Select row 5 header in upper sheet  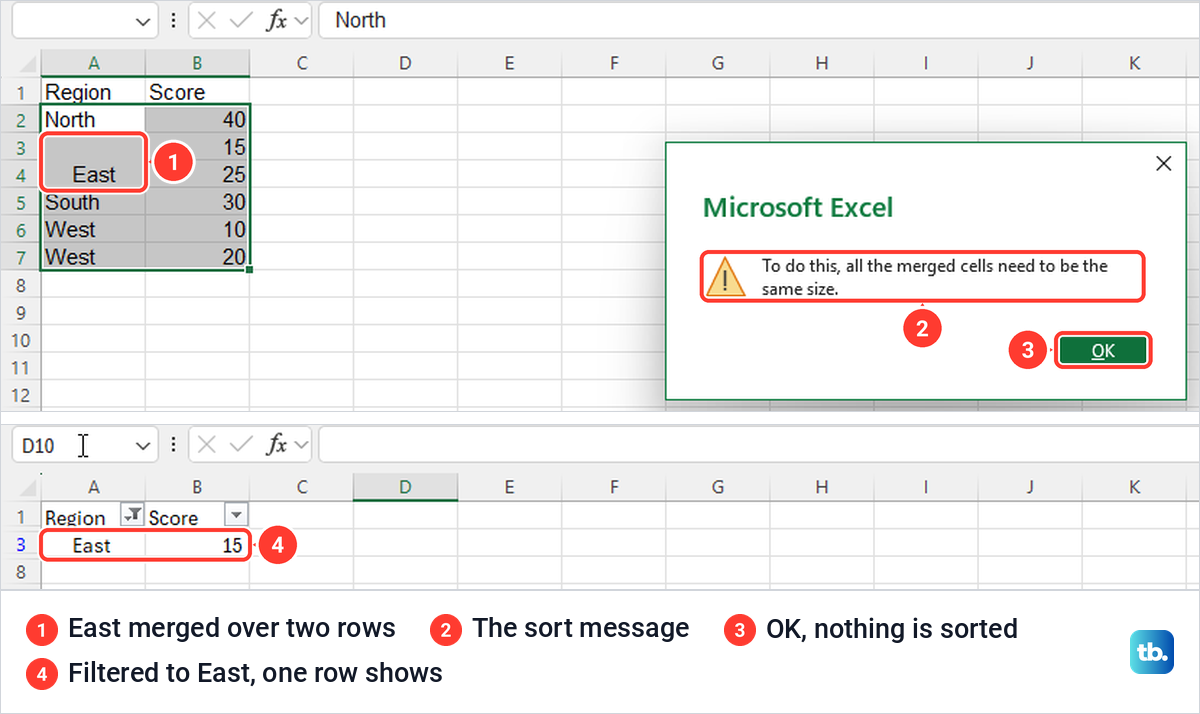[x=20, y=202]
